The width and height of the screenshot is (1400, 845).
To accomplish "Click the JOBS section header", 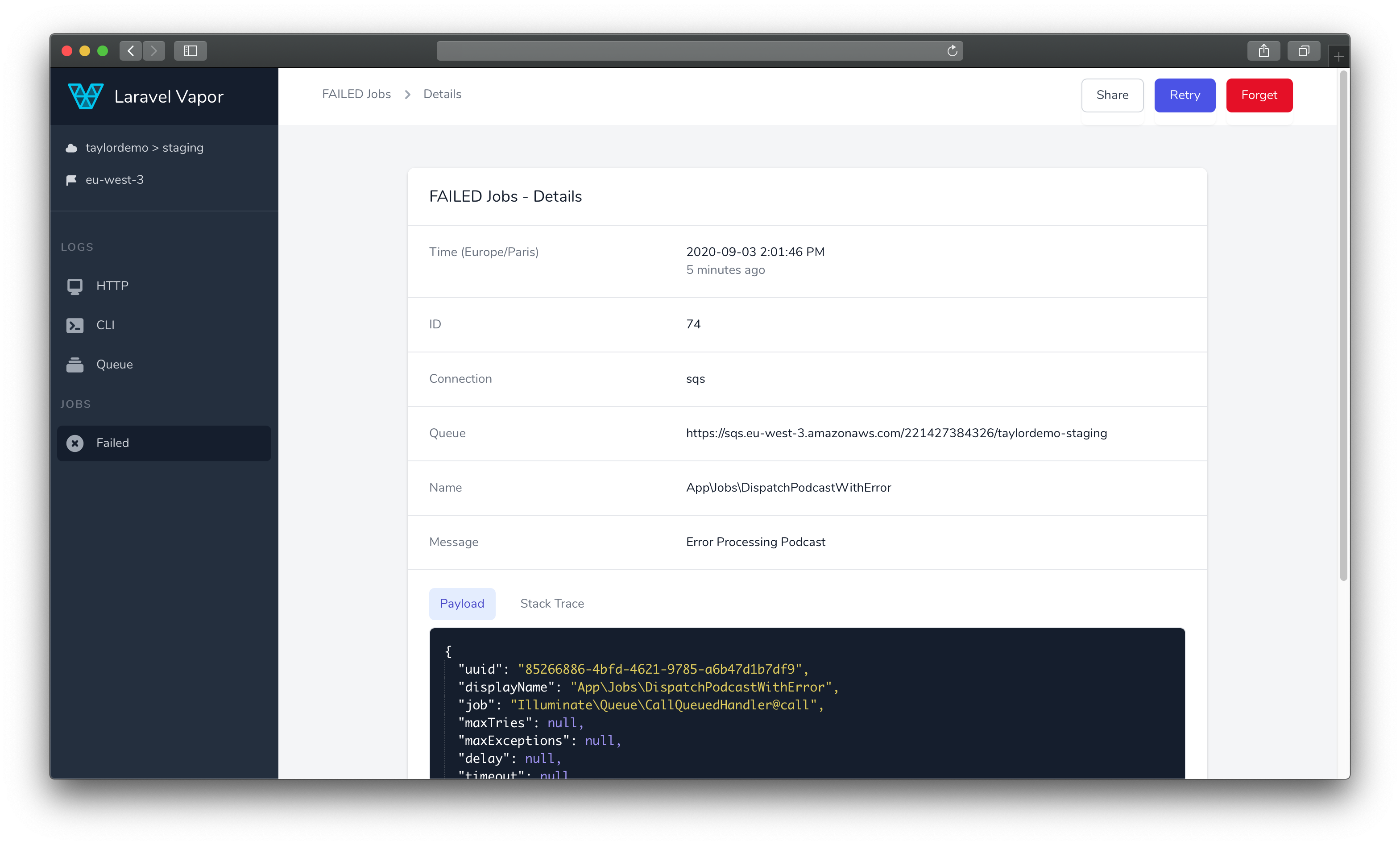I will point(75,405).
